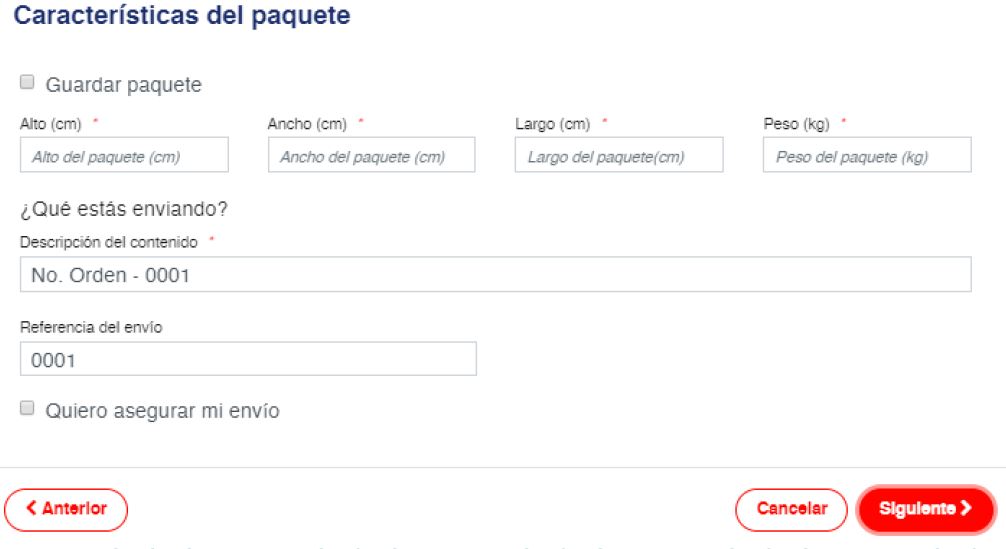Image resolution: width=1006 pixels, height=549 pixels.
Task: Focus the Ancho del paquete input field
Action: 371,156
